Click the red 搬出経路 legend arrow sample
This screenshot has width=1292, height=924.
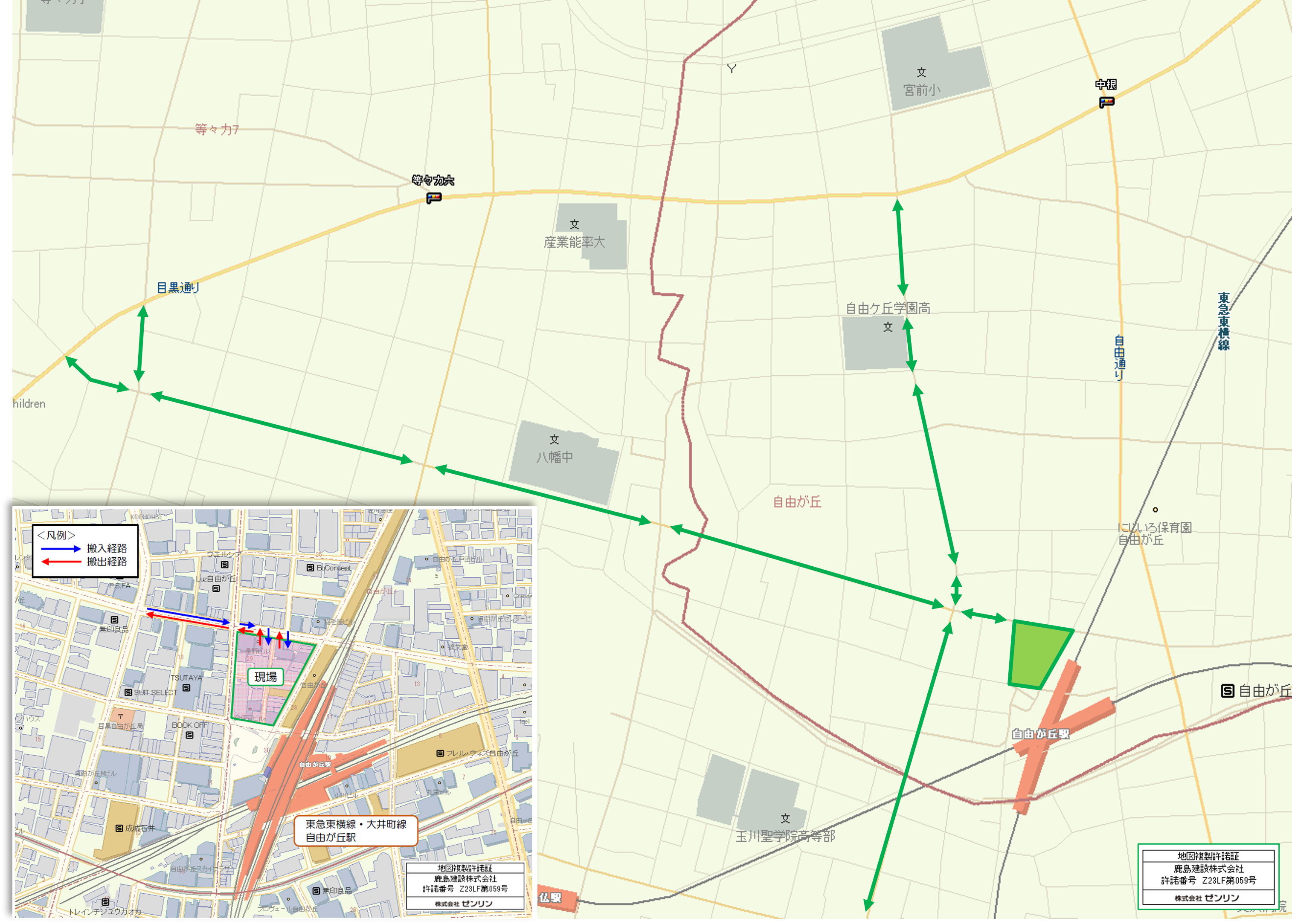coord(61,562)
